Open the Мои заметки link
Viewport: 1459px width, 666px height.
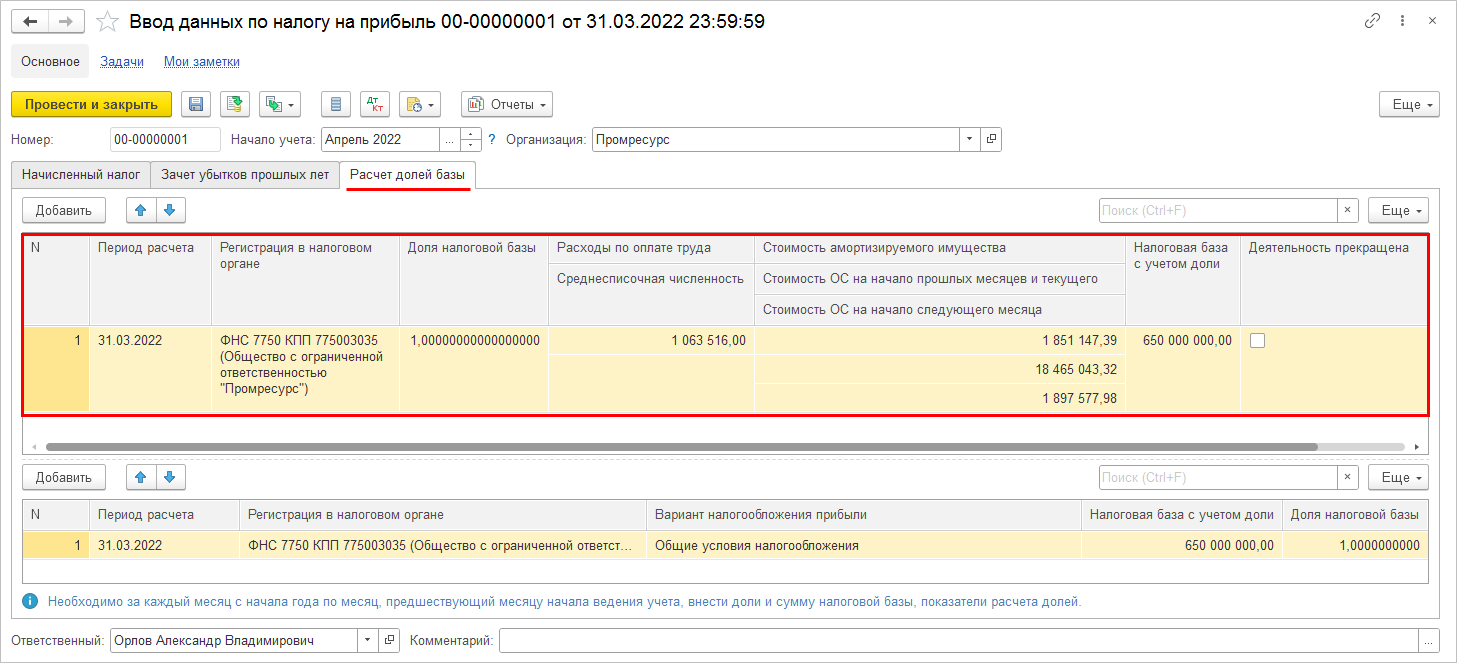tap(202, 61)
